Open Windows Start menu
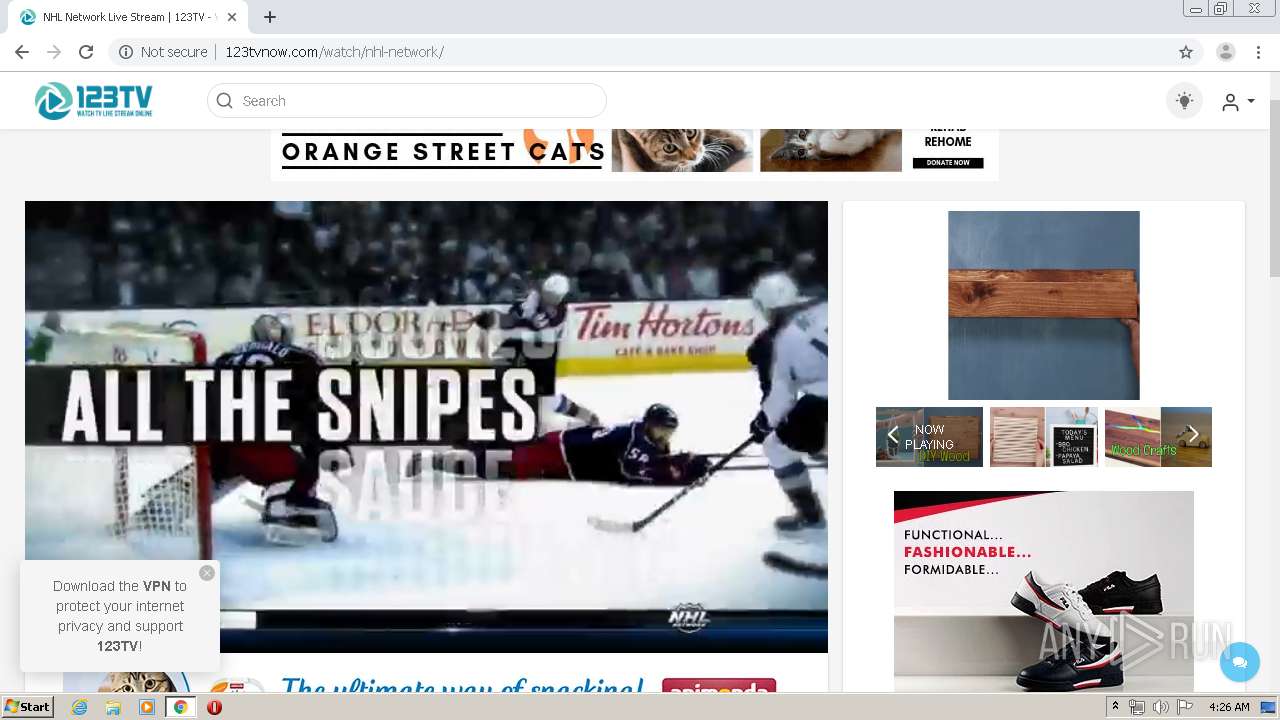This screenshot has width=1280, height=720. click(x=28, y=707)
